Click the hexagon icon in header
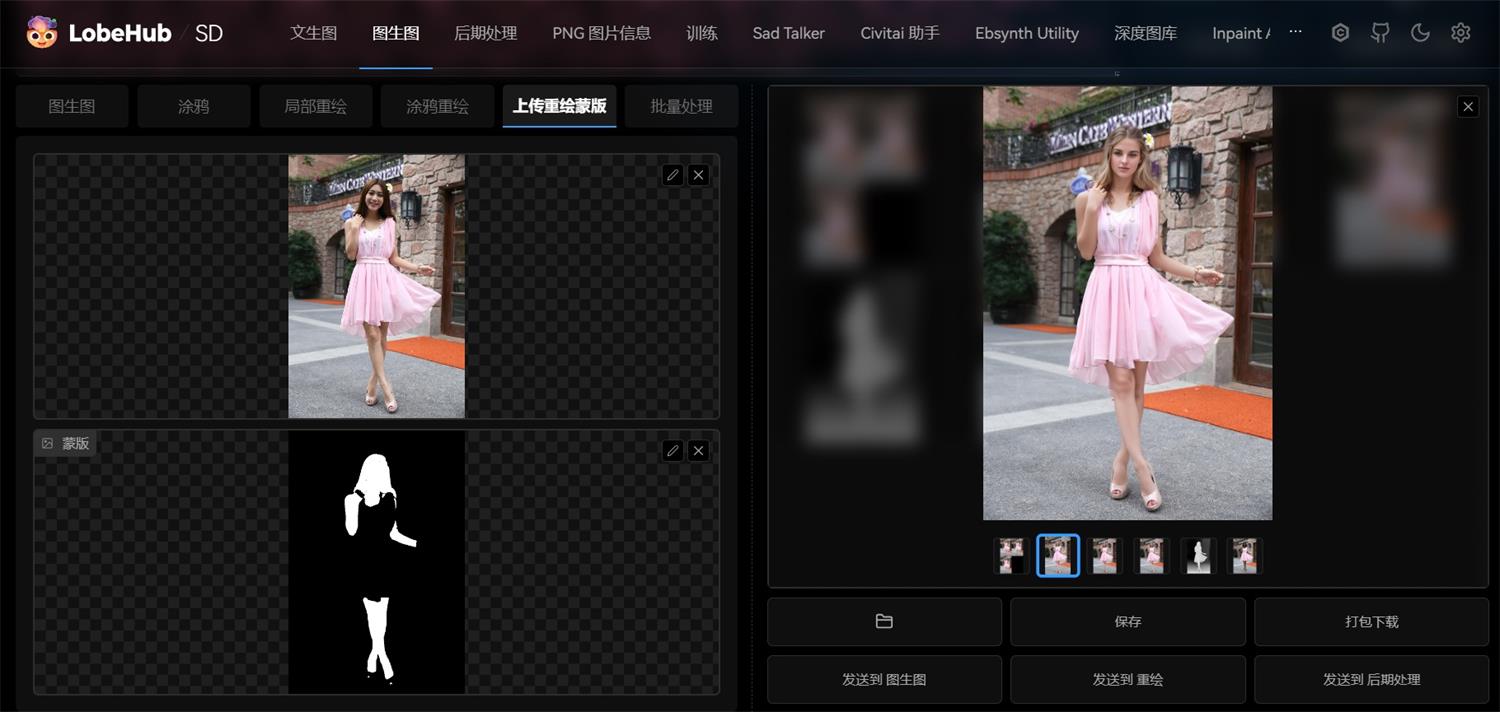The image size is (1500, 712). click(1340, 33)
